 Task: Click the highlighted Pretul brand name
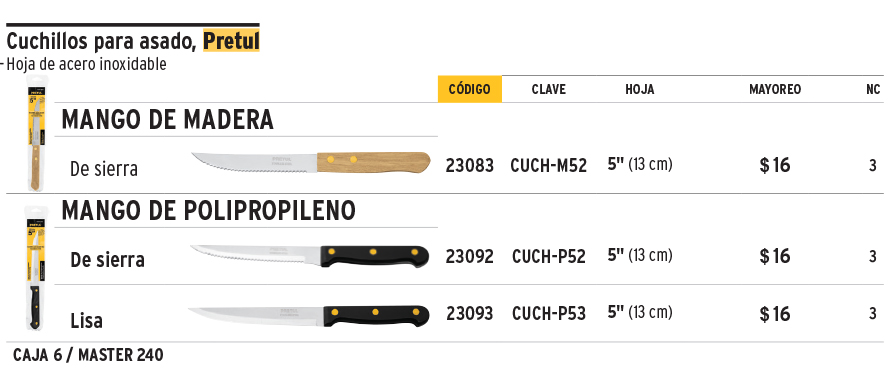coord(231,41)
